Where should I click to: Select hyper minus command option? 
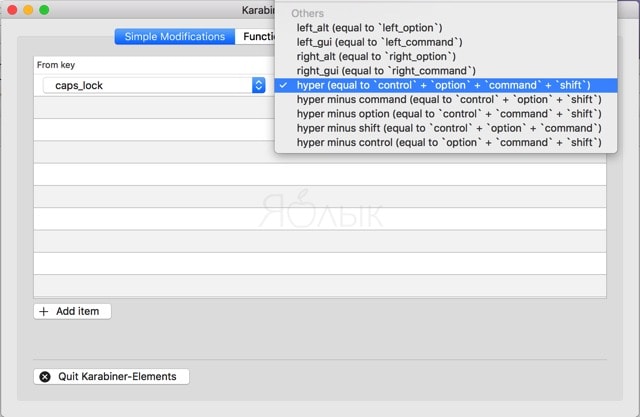[x=446, y=100]
